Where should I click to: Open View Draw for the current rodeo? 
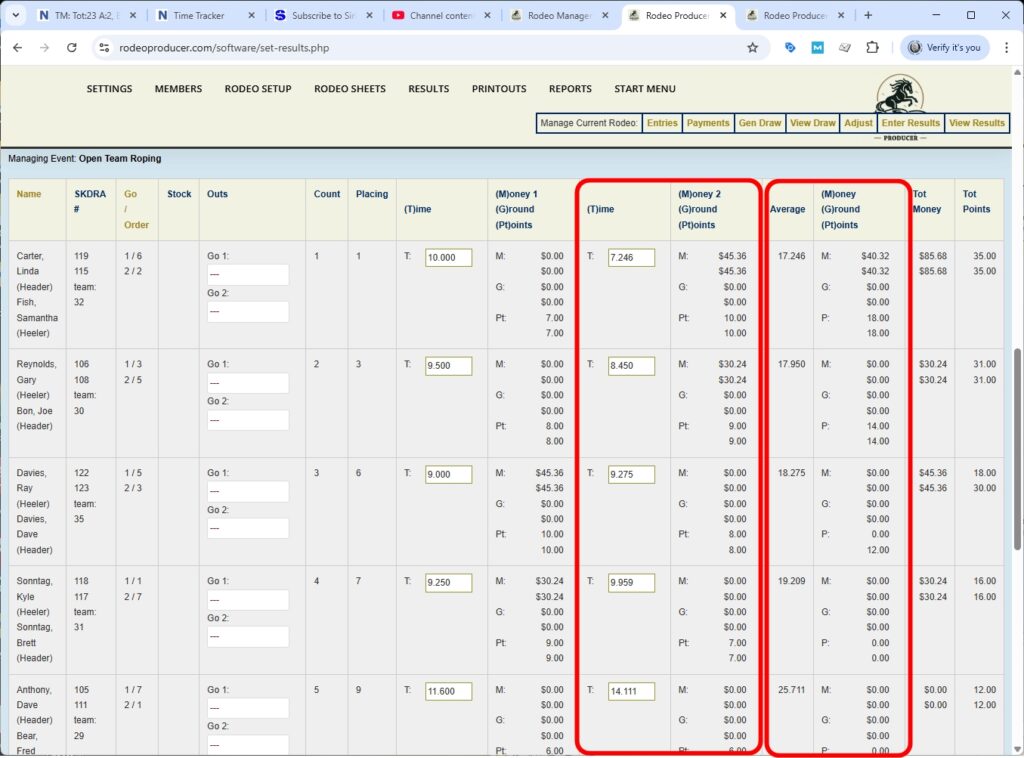812,123
